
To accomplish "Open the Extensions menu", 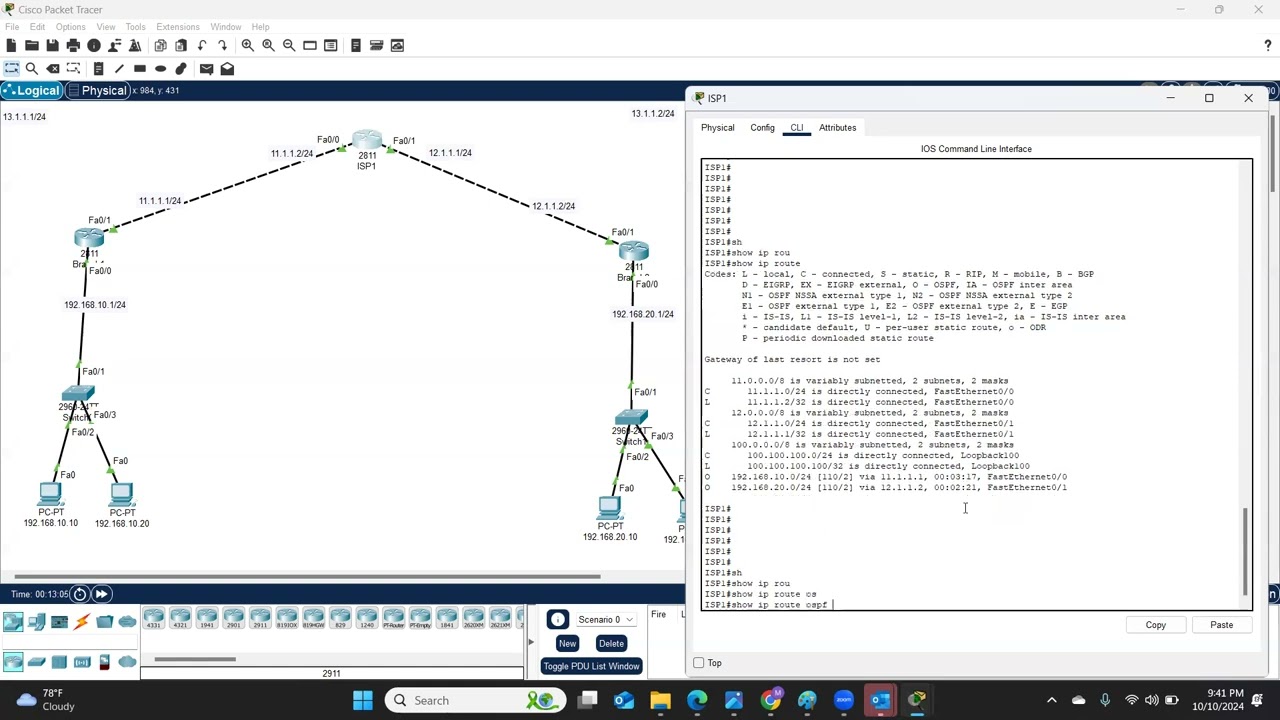I will click(x=177, y=27).
